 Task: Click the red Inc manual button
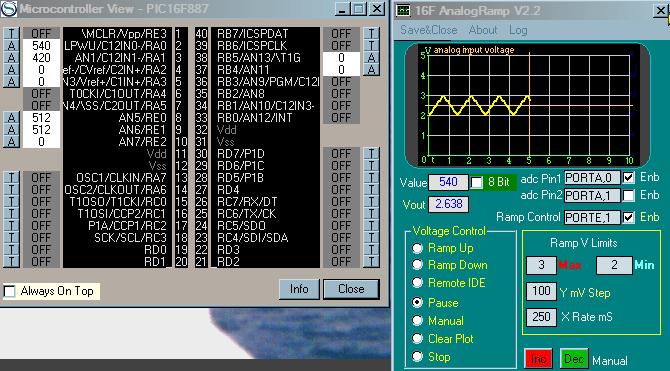(x=538, y=359)
